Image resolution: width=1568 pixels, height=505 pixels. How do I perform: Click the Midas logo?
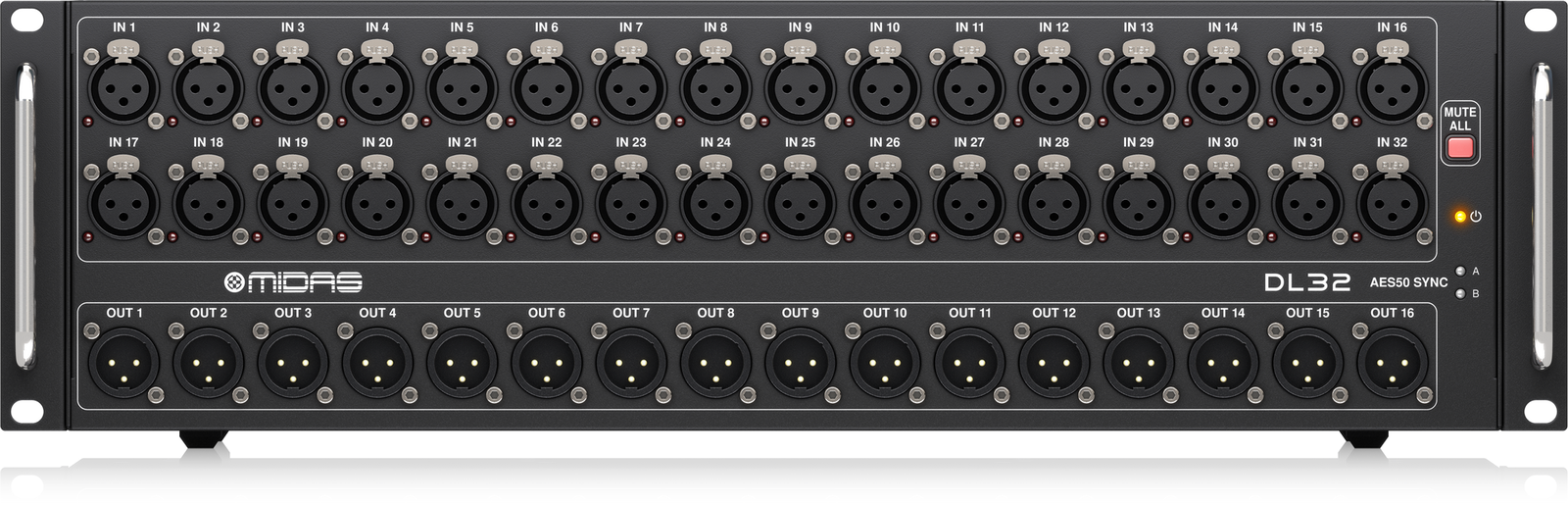click(x=293, y=282)
